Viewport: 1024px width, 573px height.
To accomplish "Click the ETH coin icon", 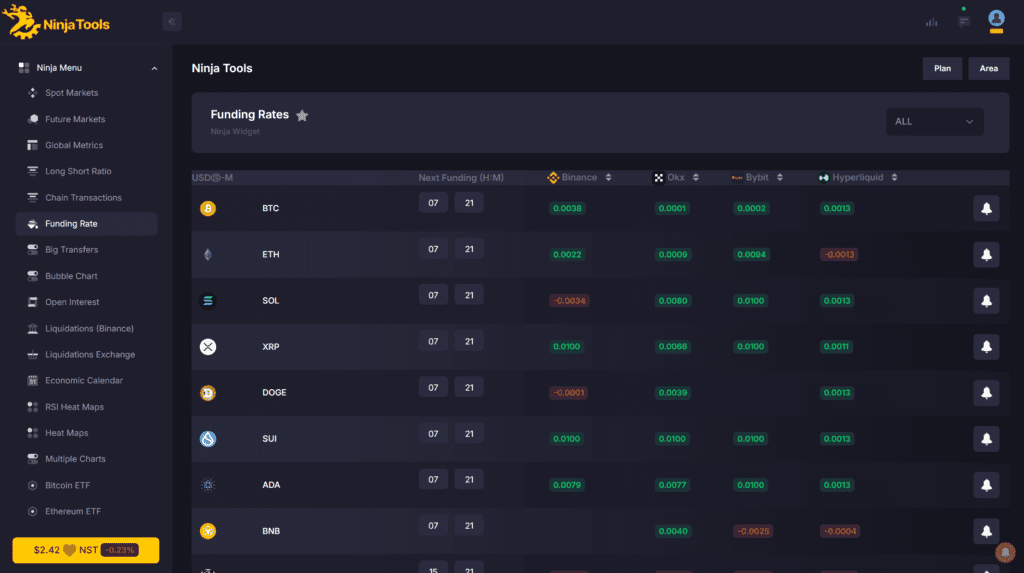I will pyautogui.click(x=208, y=255).
